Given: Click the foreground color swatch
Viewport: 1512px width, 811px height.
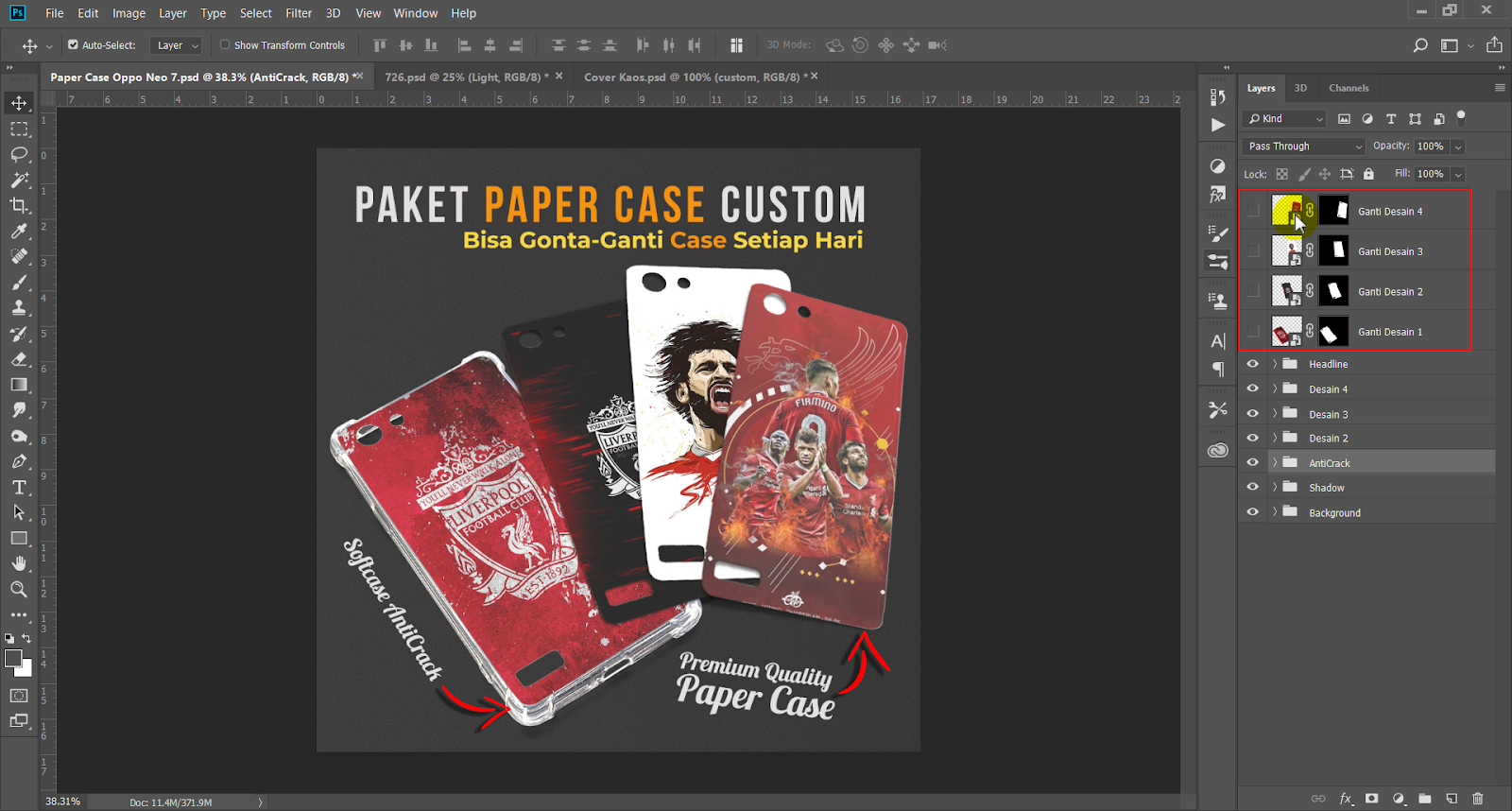Looking at the screenshot, I should pyautogui.click(x=13, y=659).
